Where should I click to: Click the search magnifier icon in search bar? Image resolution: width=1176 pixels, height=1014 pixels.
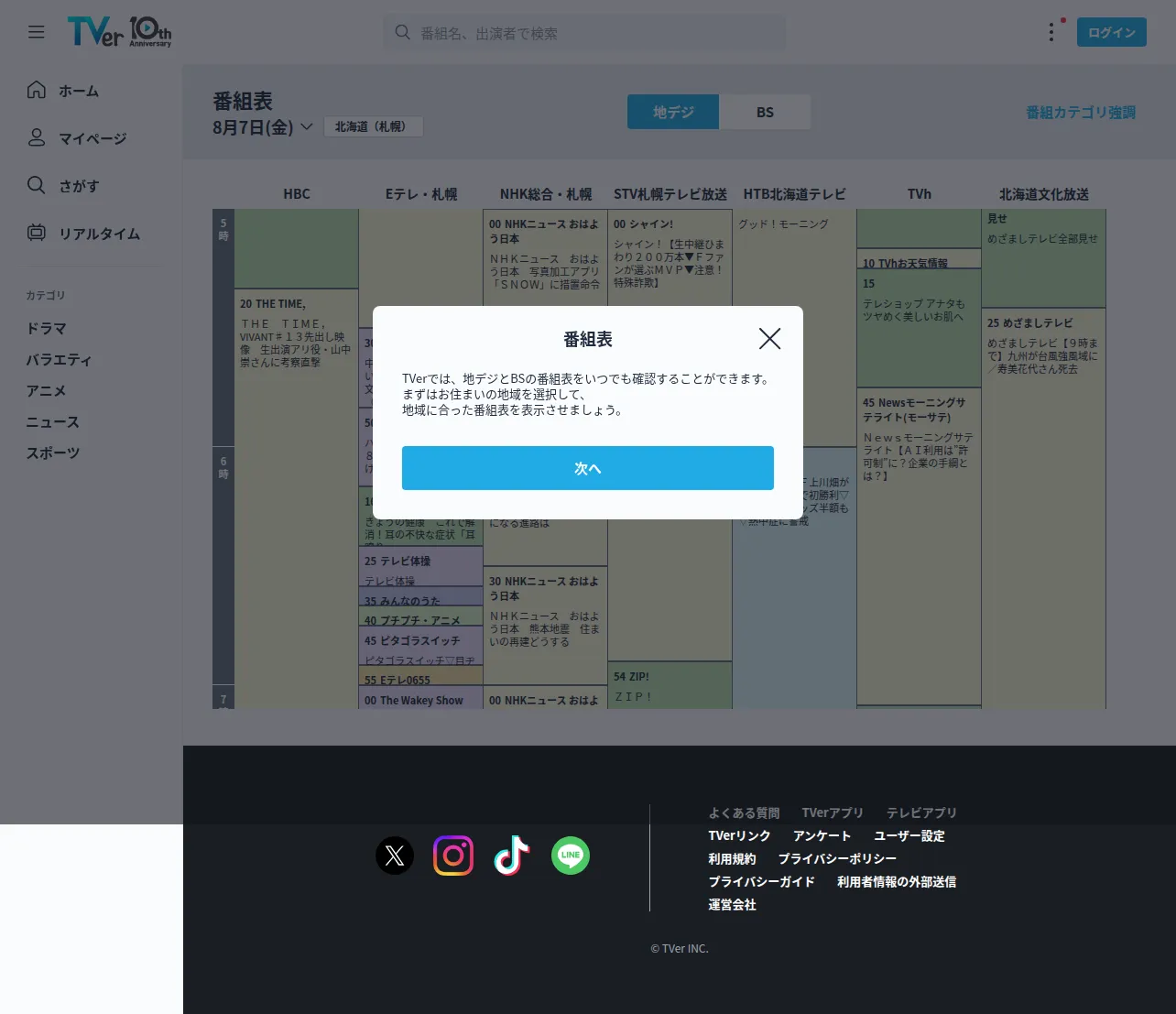pyautogui.click(x=402, y=32)
